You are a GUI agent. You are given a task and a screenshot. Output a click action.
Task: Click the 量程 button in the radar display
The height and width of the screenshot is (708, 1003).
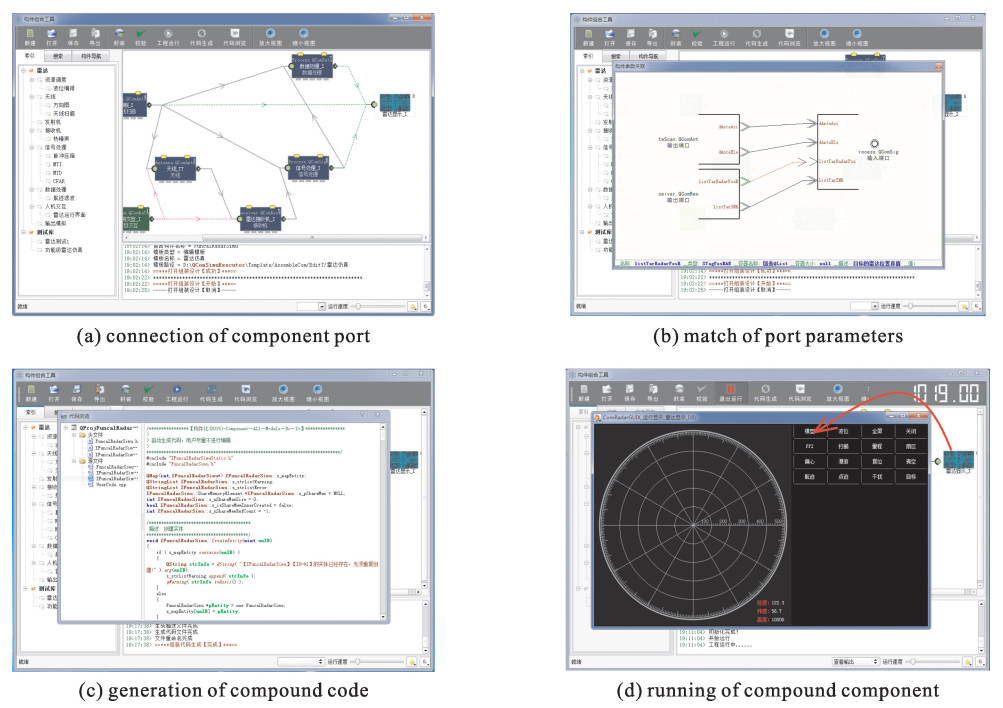point(877,446)
